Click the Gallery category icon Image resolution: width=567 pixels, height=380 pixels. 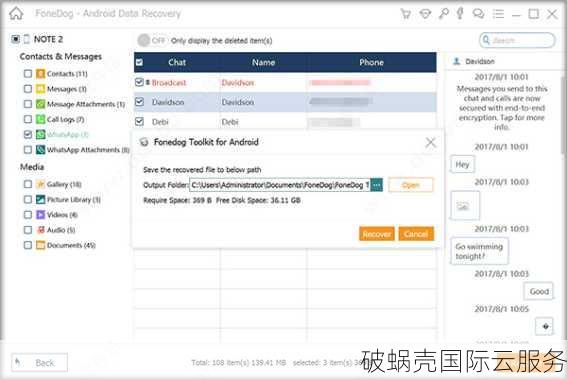pyautogui.click(x=40, y=184)
